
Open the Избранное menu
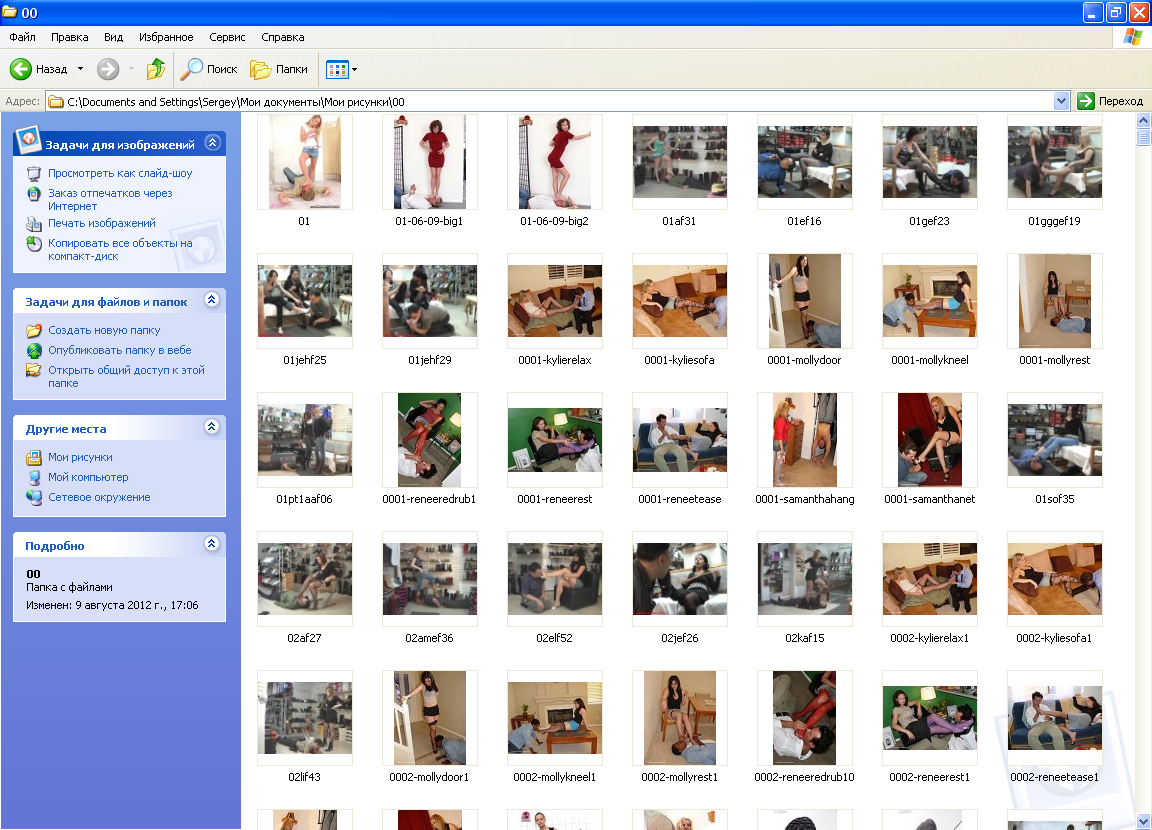166,37
